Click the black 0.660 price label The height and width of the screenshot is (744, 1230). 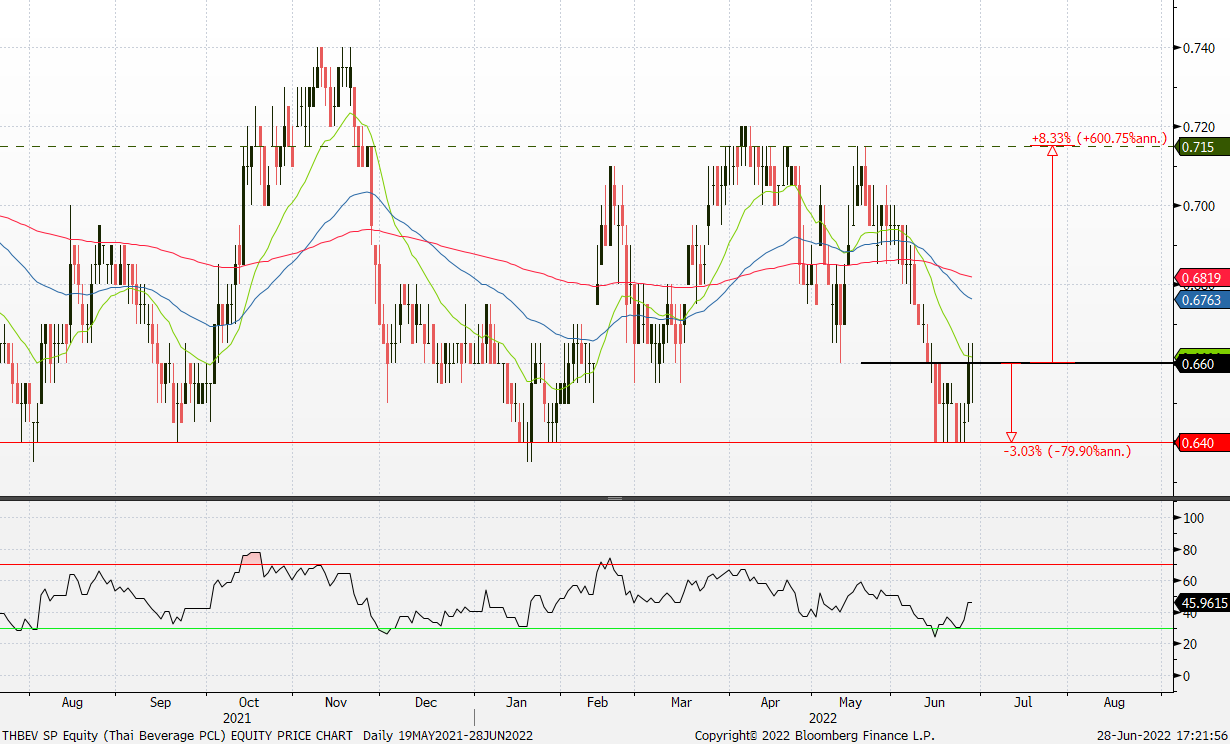point(1202,364)
